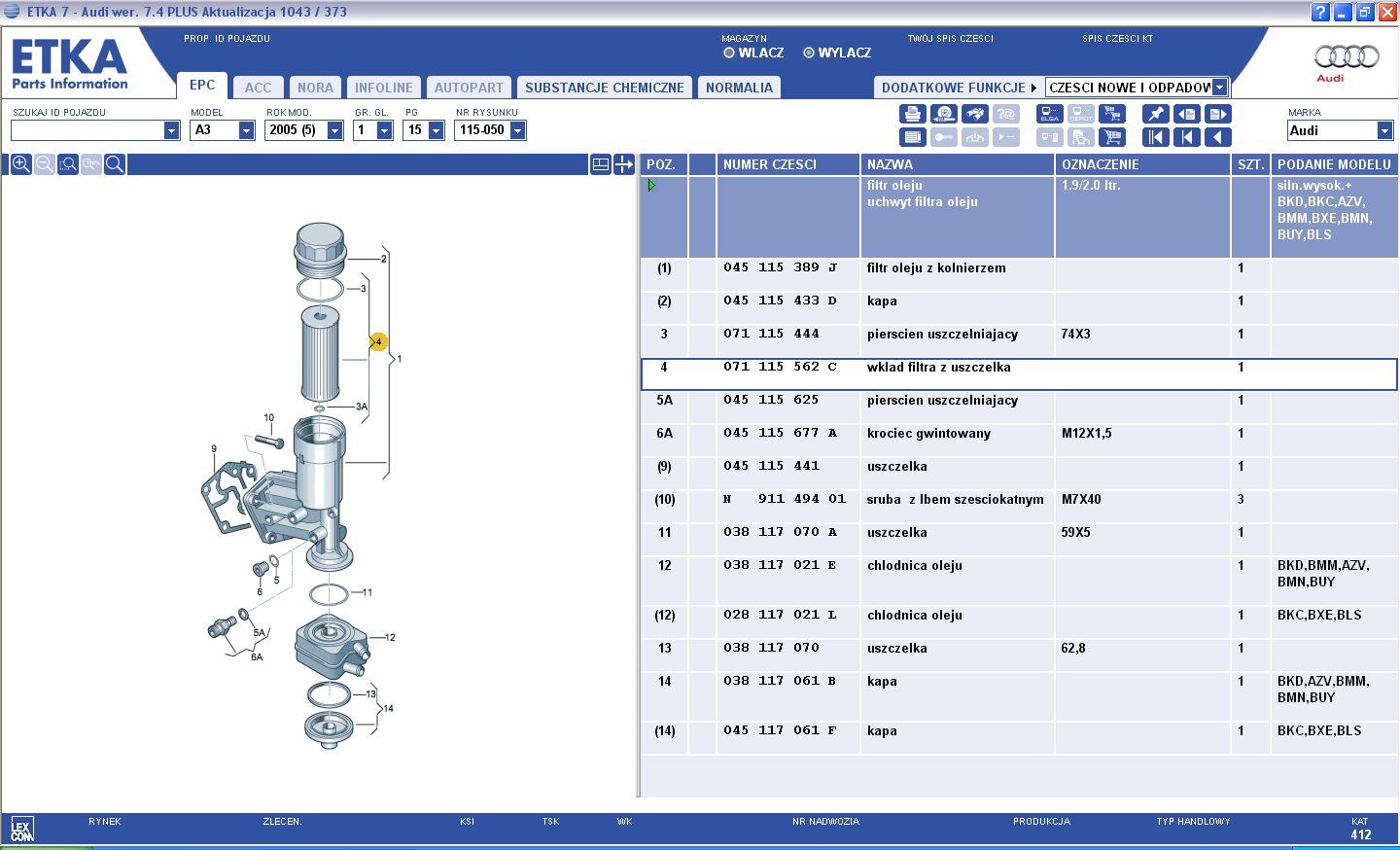1400x850 pixels.
Task: Zoom in on the parts drawing
Action: [x=20, y=164]
